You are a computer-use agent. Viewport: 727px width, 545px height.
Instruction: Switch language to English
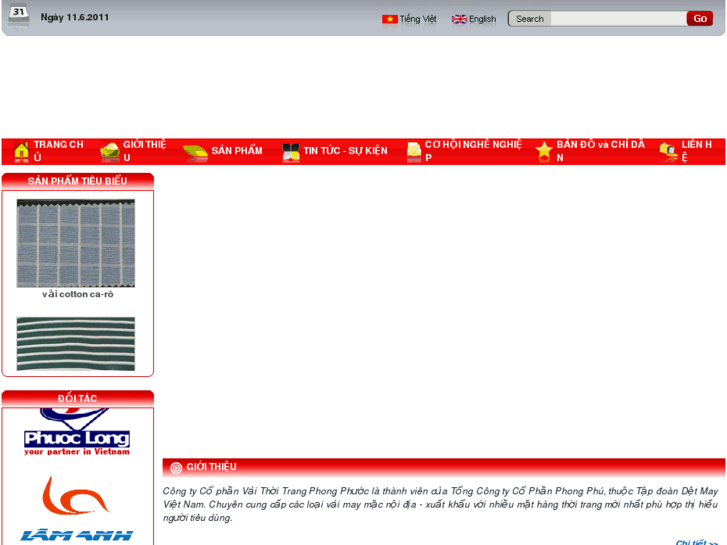(482, 19)
